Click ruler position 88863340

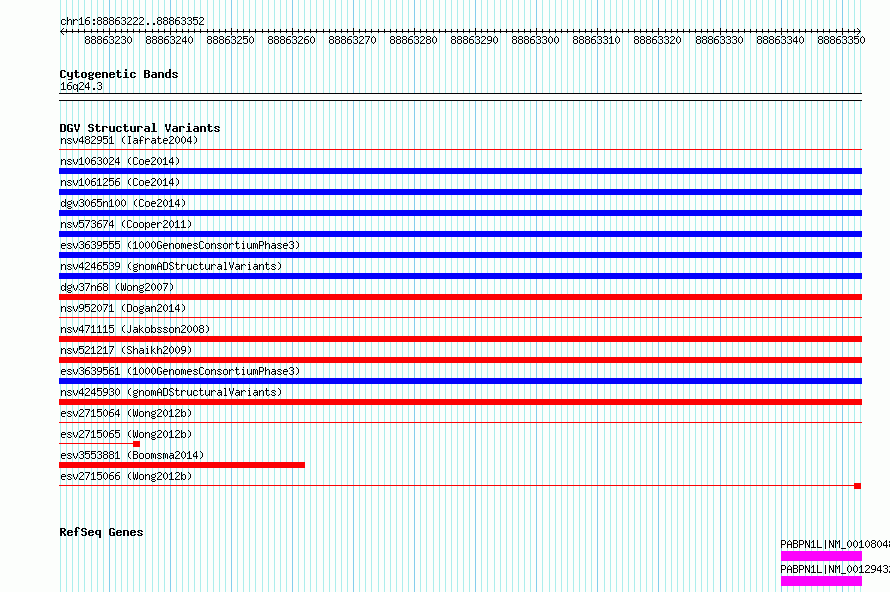(780, 40)
